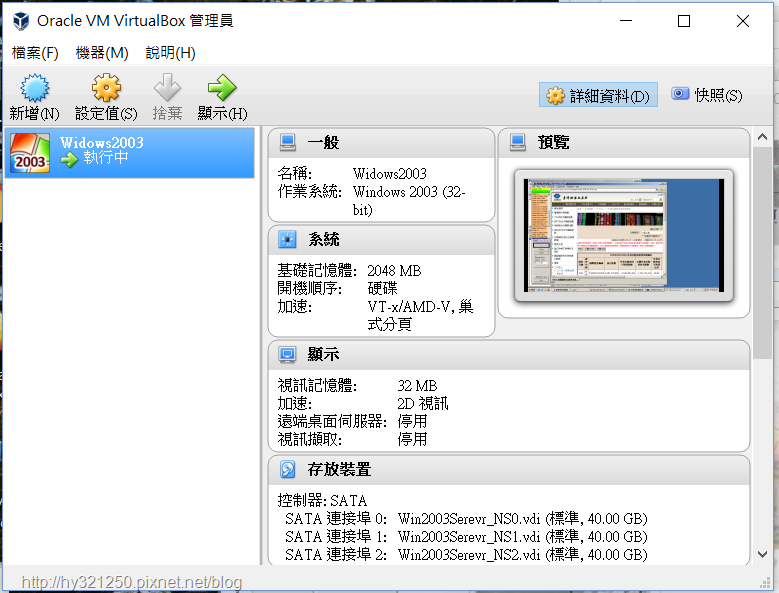
Task: Click the 開機順序 硬碟 value
Action: [383, 289]
